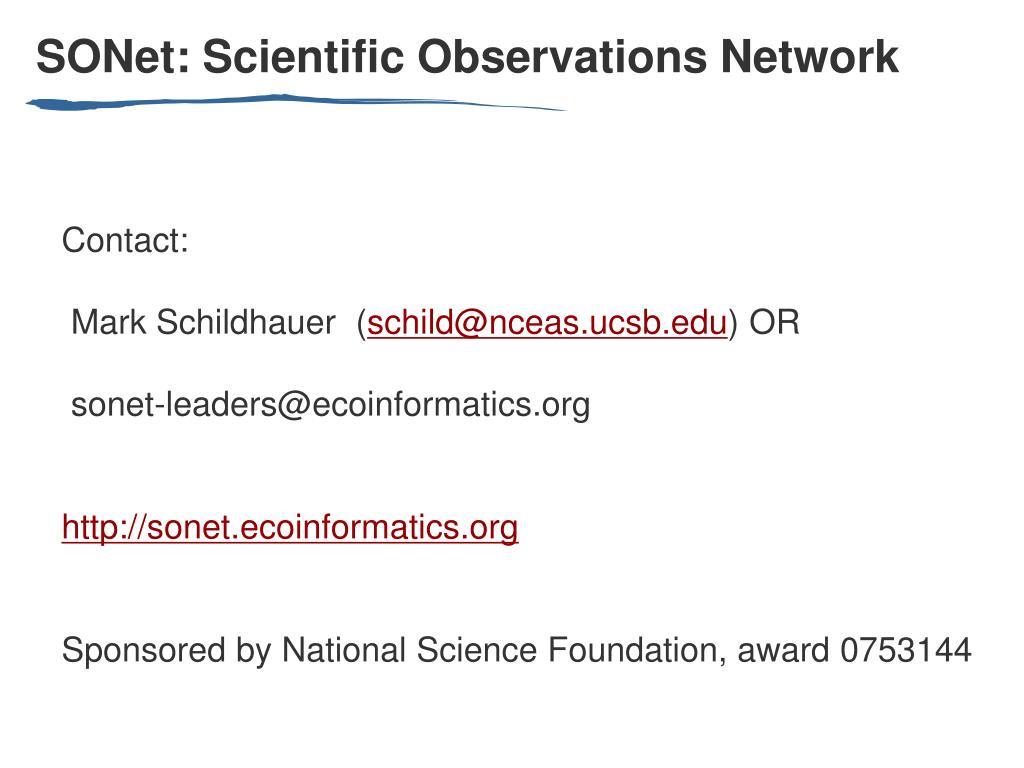Click the word 'SONet:' in the title

pos(113,57)
